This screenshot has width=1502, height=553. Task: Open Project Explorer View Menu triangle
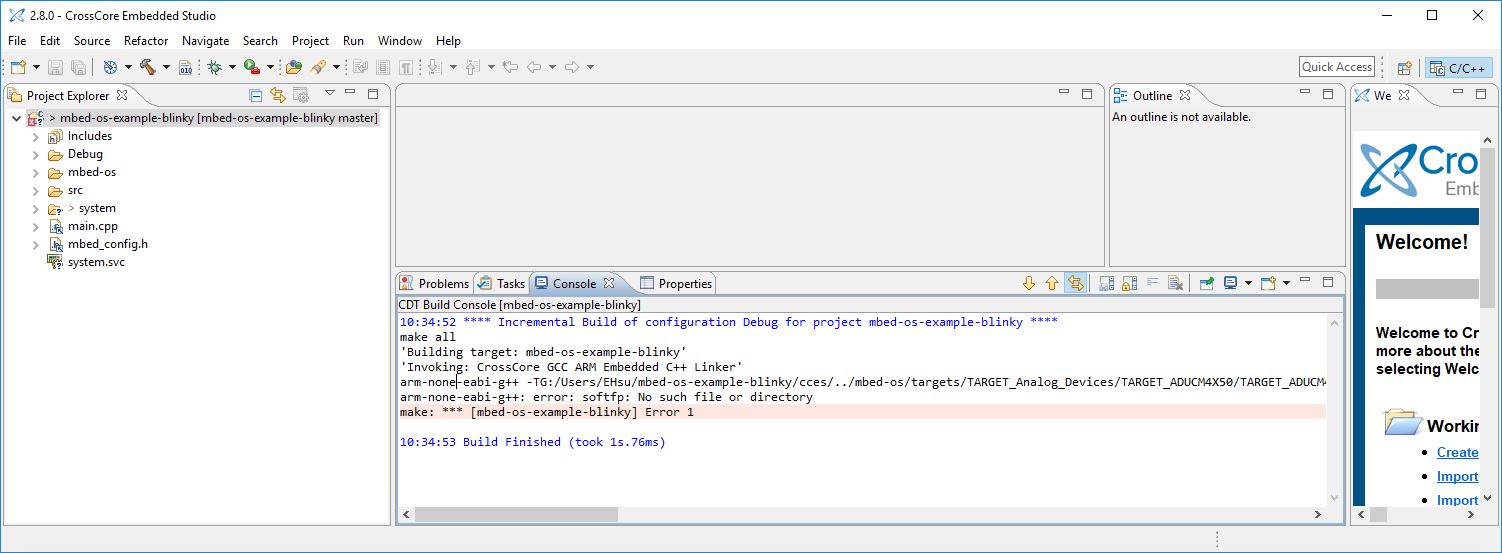329,94
